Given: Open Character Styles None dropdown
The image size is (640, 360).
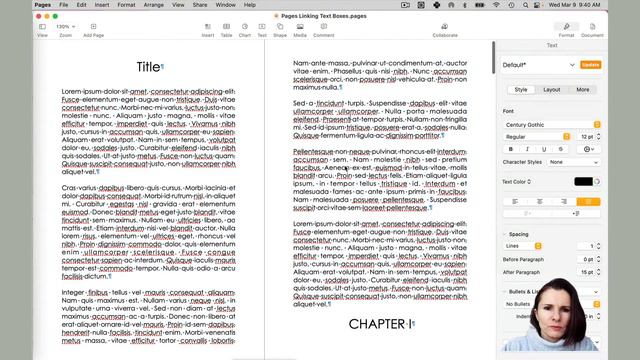Looking at the screenshot, I should (573, 162).
